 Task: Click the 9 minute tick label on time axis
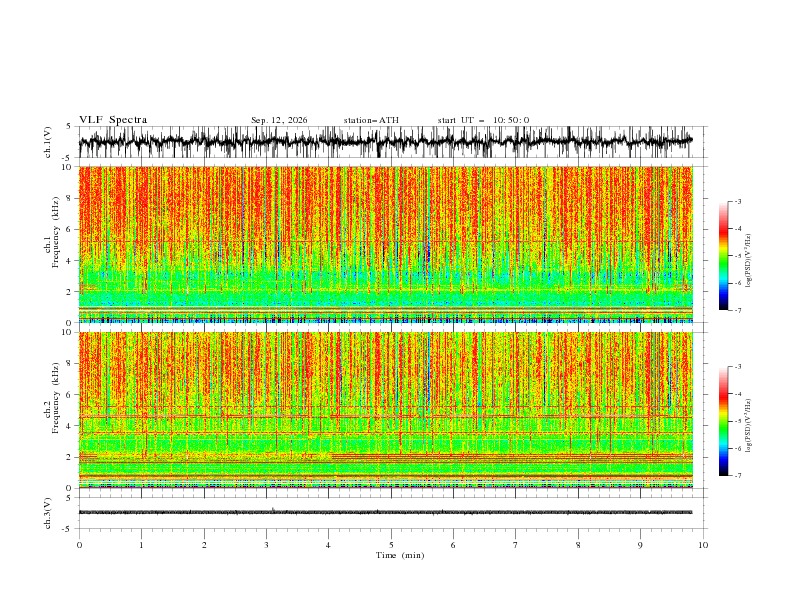point(640,545)
